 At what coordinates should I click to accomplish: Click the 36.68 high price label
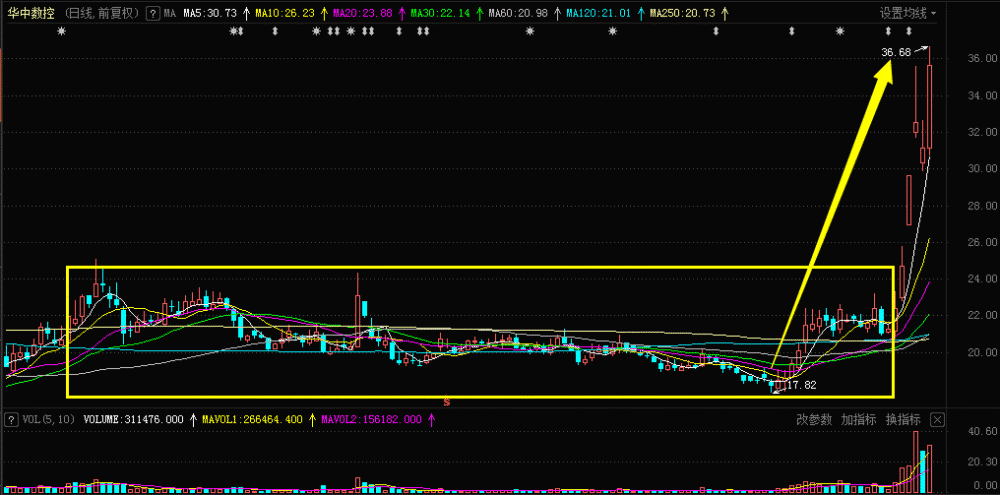pyautogui.click(x=896, y=52)
